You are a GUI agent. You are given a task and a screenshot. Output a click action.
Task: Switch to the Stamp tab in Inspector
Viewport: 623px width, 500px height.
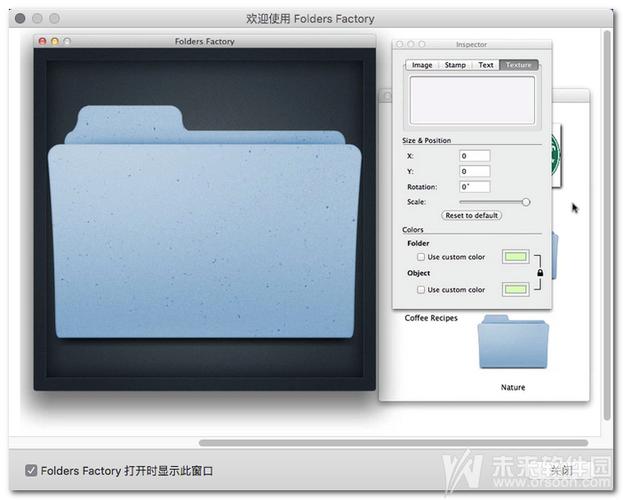click(x=455, y=65)
